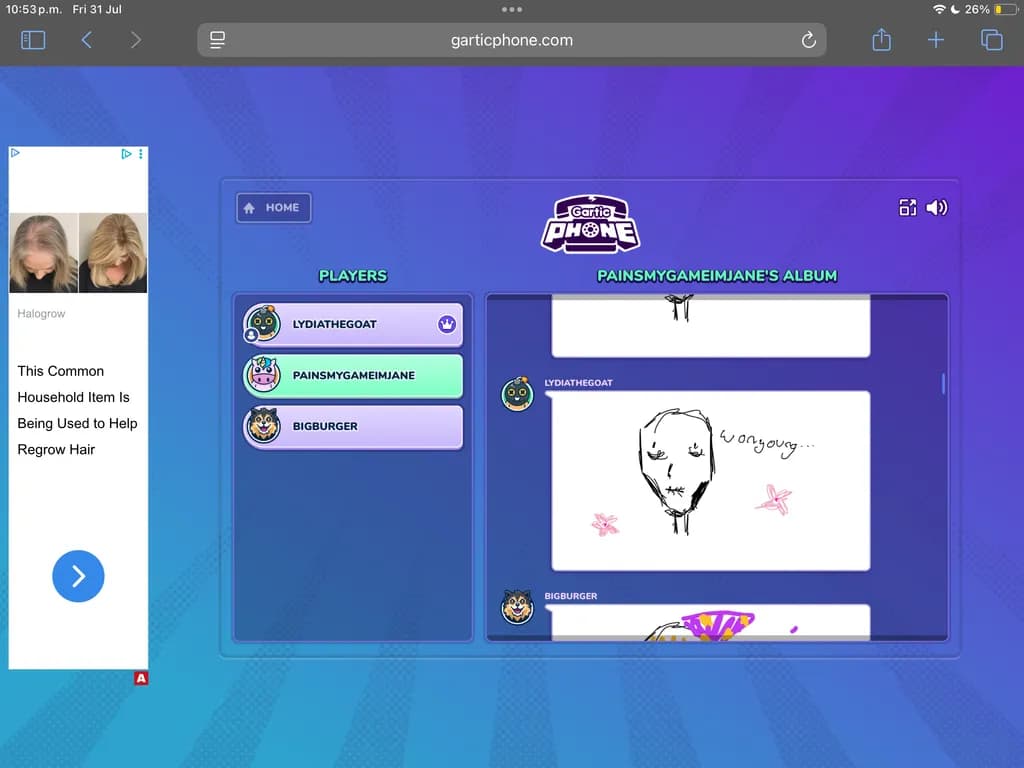This screenshot has width=1024, height=768.
Task: Click the LYDIATHEGOAT label above drawing
Action: (x=579, y=383)
